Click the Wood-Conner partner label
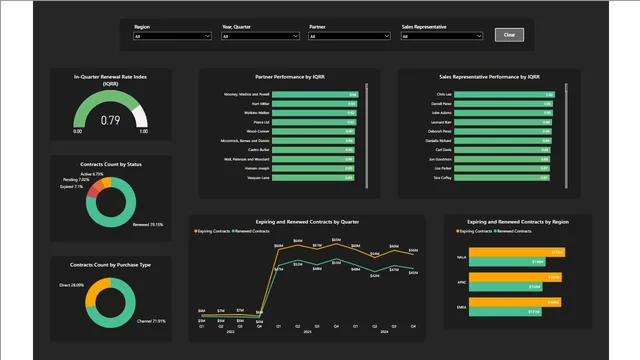Viewport: 640px width, 360px height. pos(258,131)
